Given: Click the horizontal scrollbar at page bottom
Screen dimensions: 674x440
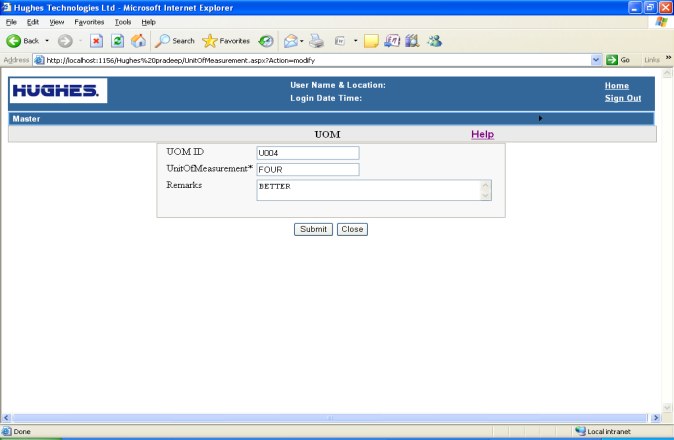Looking at the screenshot, I should (330, 417).
